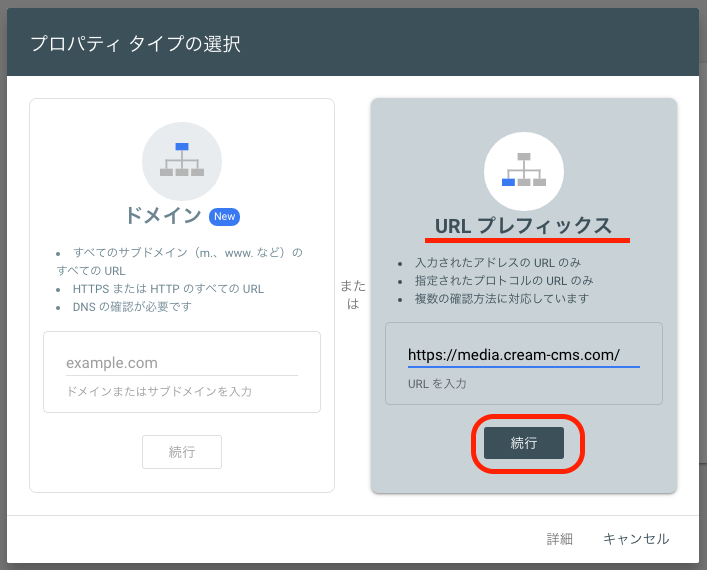Click the blue New badge
707x570 pixels.
pyautogui.click(x=224, y=216)
